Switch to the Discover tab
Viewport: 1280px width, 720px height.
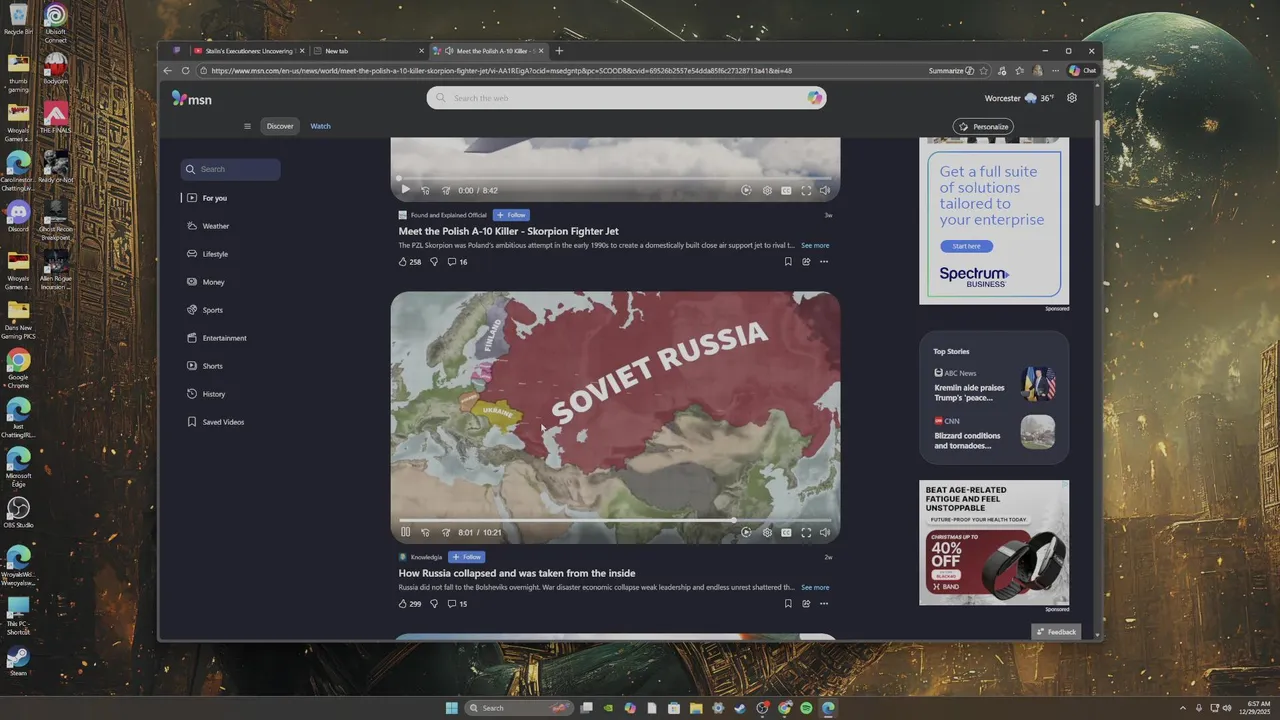(x=280, y=126)
